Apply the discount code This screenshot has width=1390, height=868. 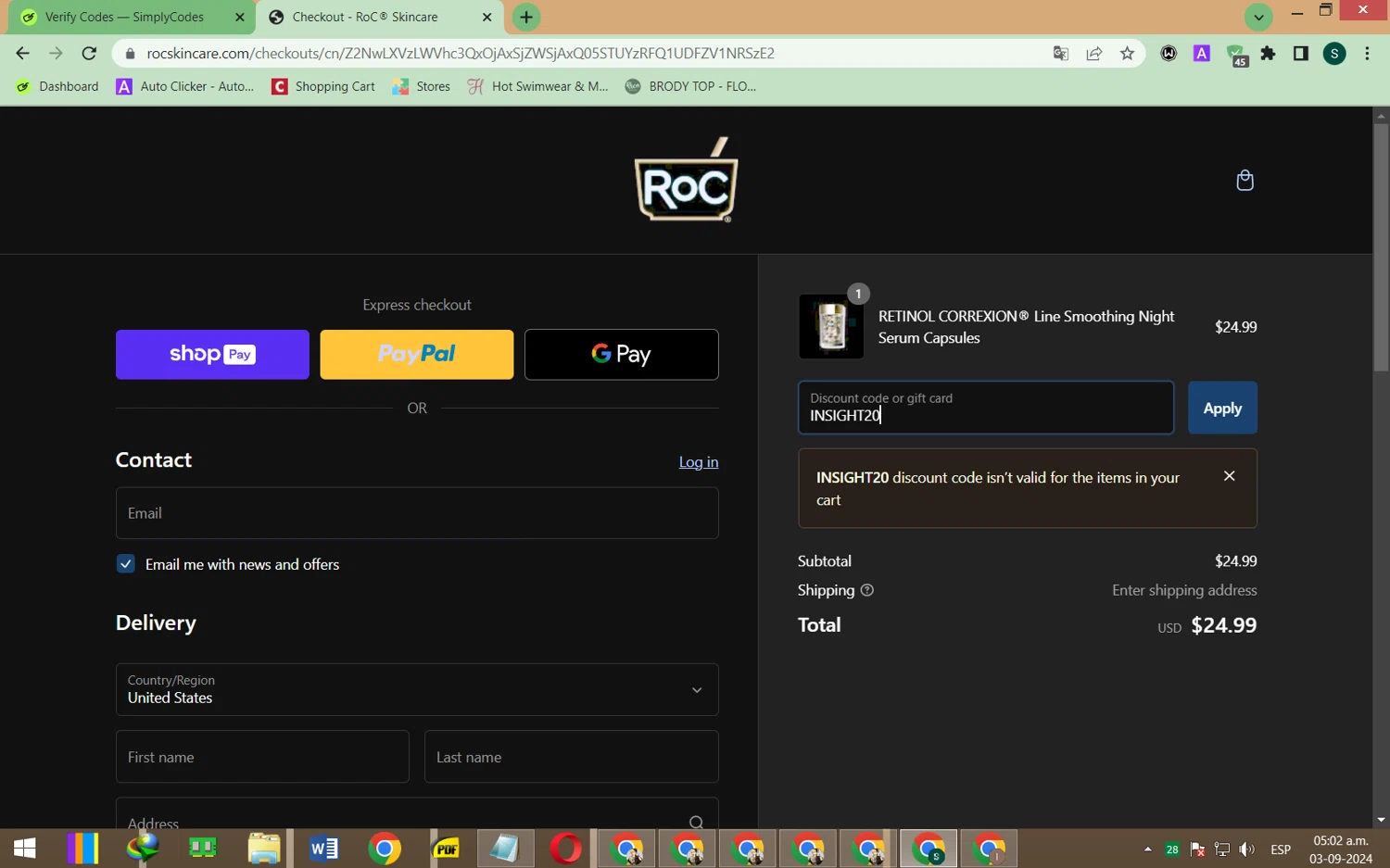click(1222, 408)
